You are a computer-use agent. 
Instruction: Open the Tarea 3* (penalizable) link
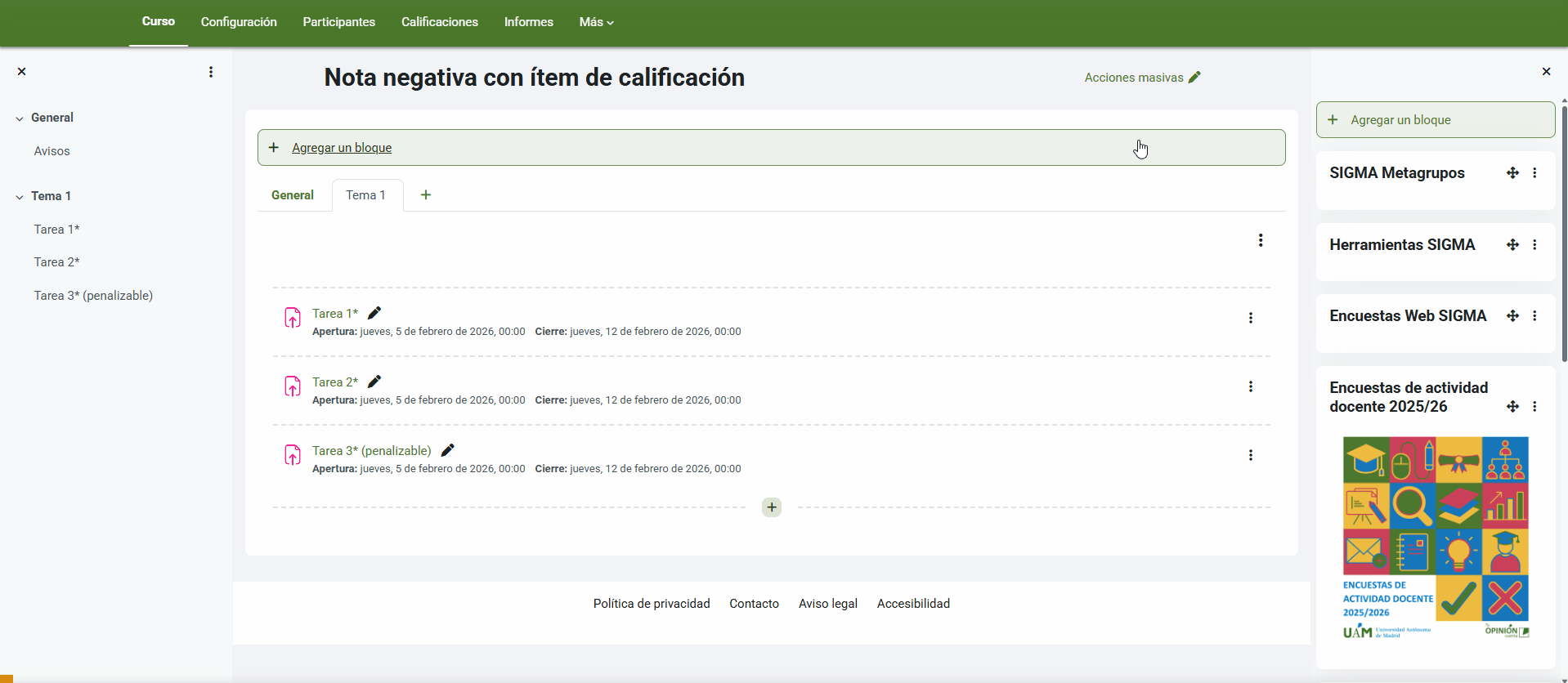tap(372, 451)
